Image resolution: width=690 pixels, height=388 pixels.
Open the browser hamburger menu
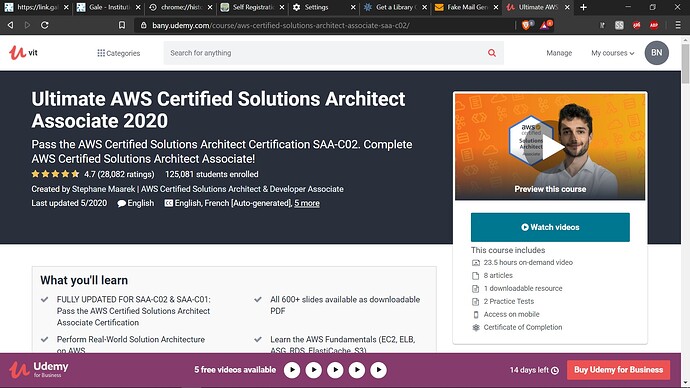pos(678,25)
